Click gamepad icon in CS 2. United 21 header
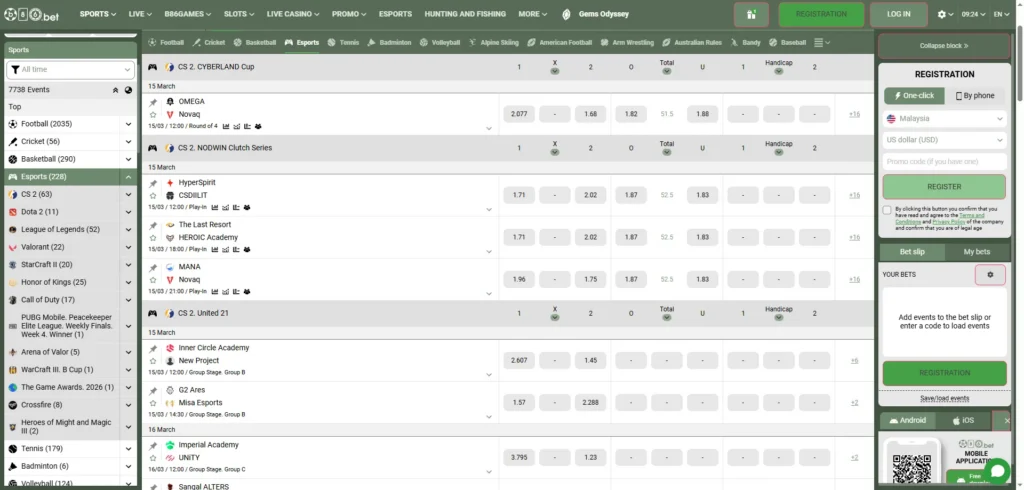The height and width of the screenshot is (490, 1024). coord(152,313)
